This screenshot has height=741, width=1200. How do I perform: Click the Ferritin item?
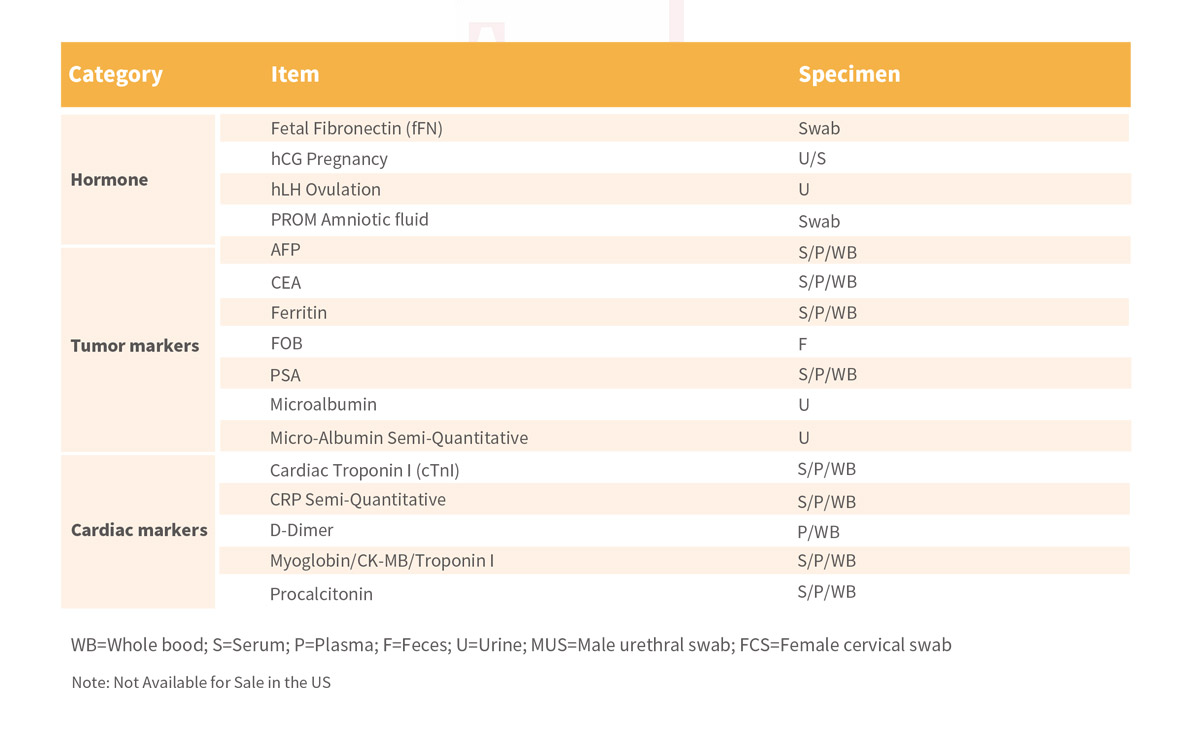pos(298,313)
